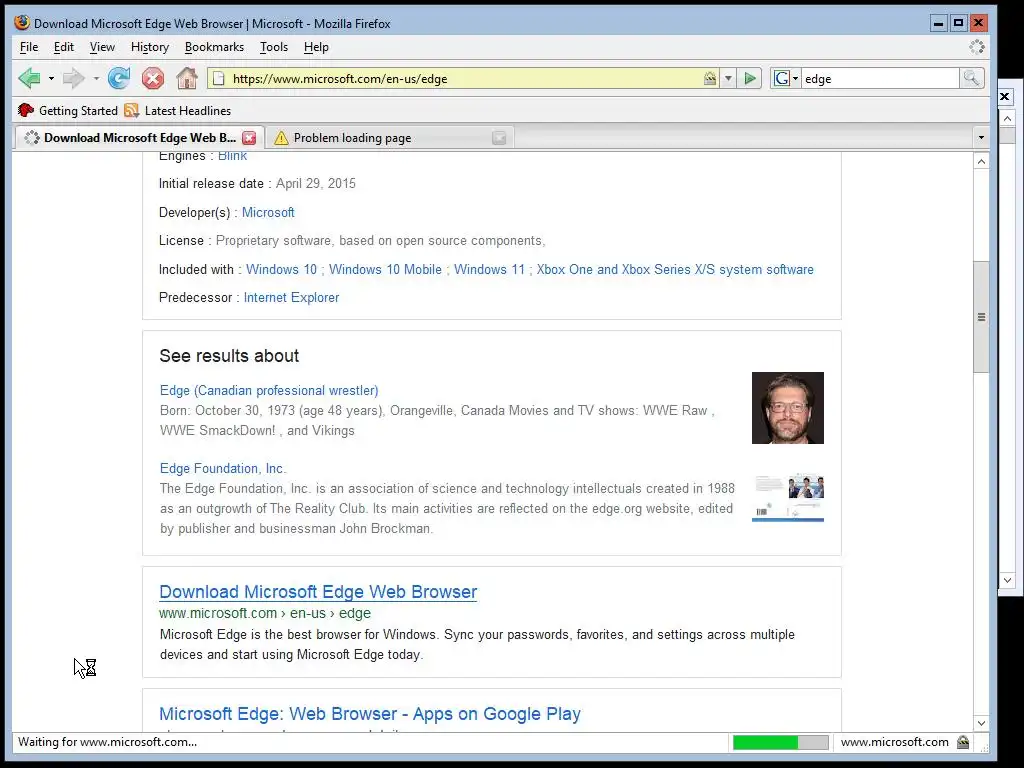This screenshot has height=768, width=1024.
Task: Click the green Back arrow button
Action: (x=29, y=78)
